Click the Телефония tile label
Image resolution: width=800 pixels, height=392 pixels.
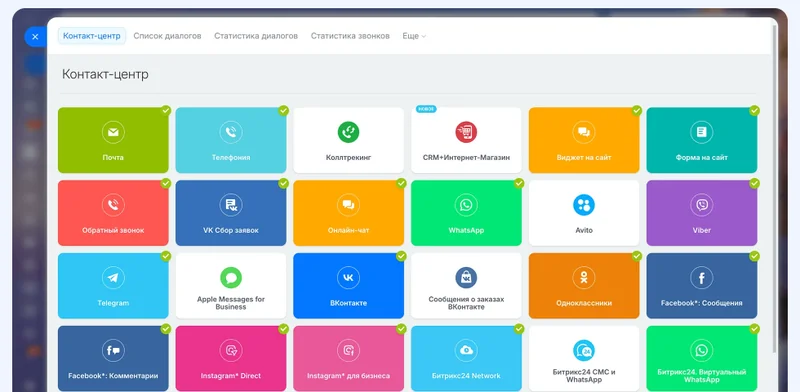pos(231,158)
